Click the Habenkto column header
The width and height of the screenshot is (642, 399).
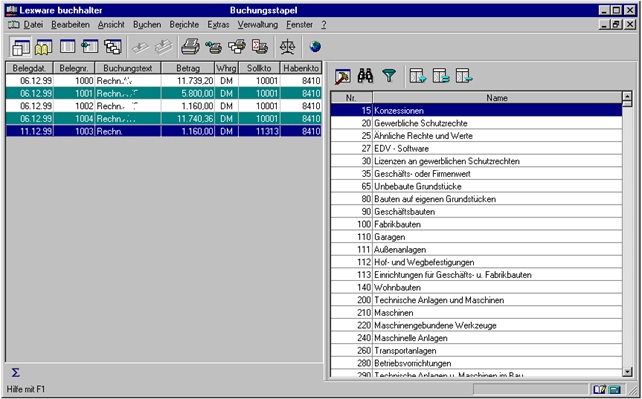tap(301, 68)
